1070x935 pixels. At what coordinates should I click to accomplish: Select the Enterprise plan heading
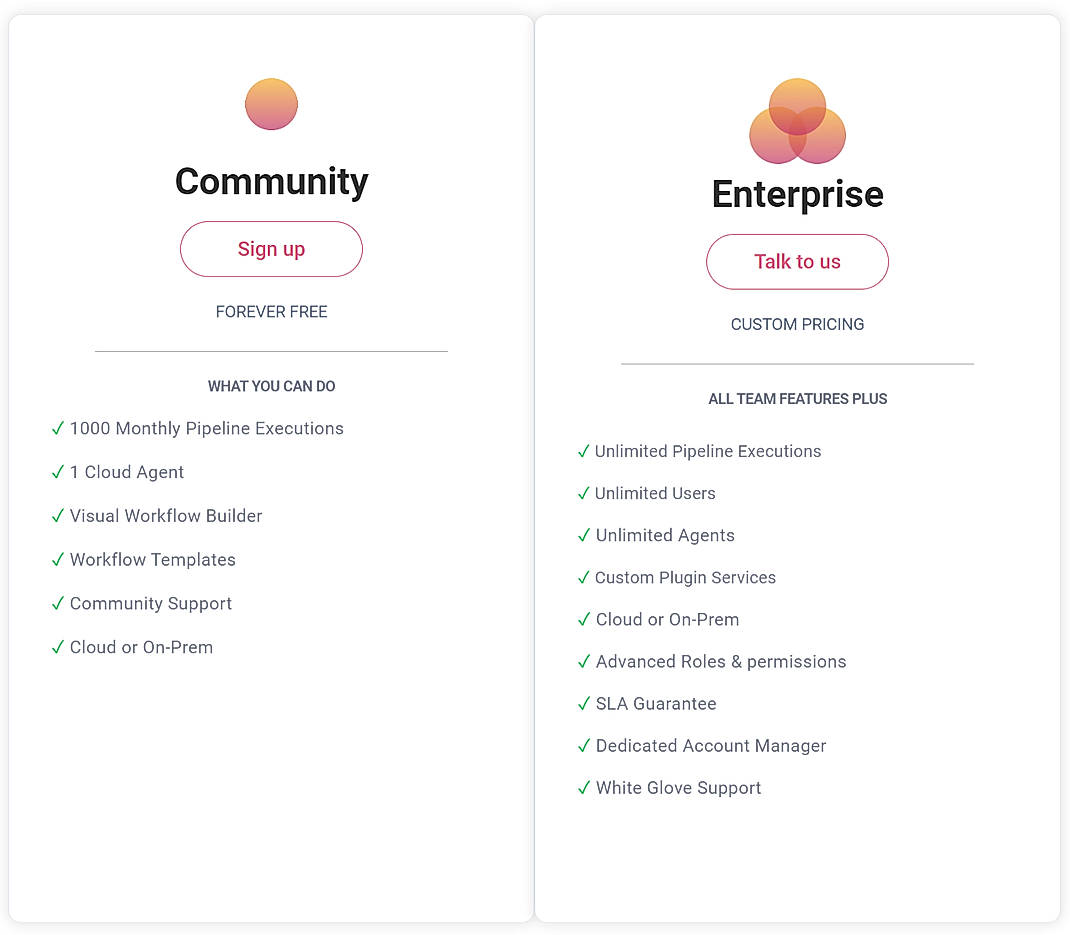pyautogui.click(x=797, y=194)
